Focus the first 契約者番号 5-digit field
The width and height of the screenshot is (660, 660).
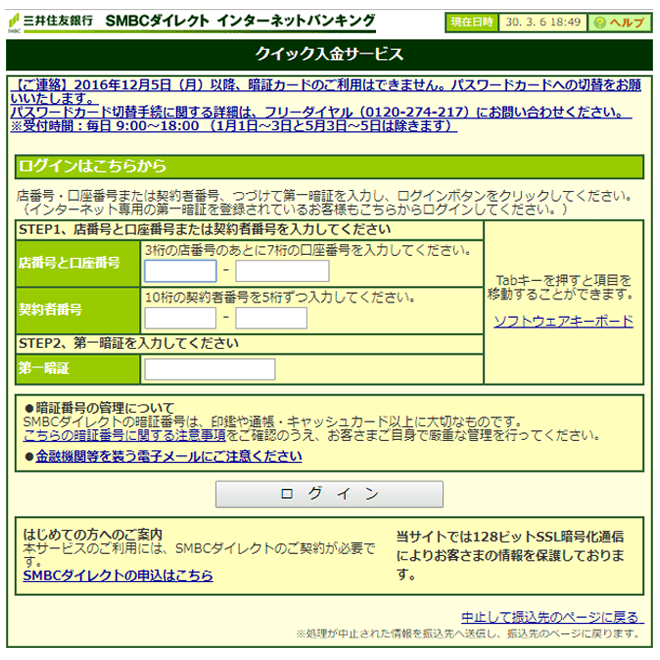(x=180, y=318)
